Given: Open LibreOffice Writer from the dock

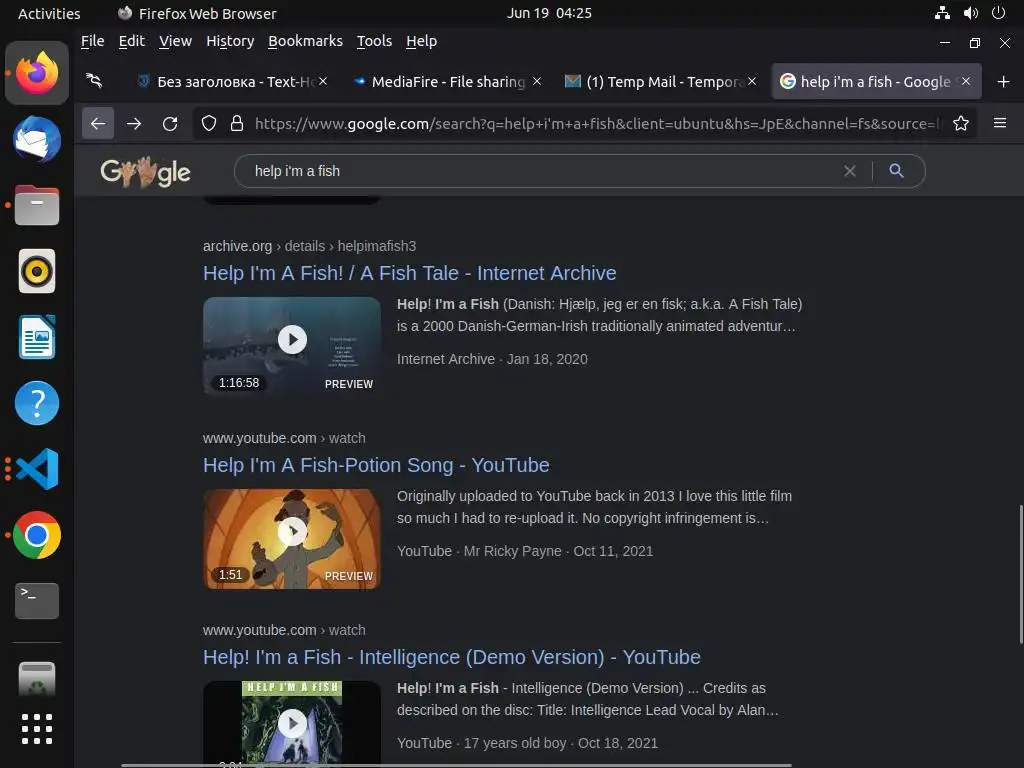Looking at the screenshot, I should click(37, 337).
